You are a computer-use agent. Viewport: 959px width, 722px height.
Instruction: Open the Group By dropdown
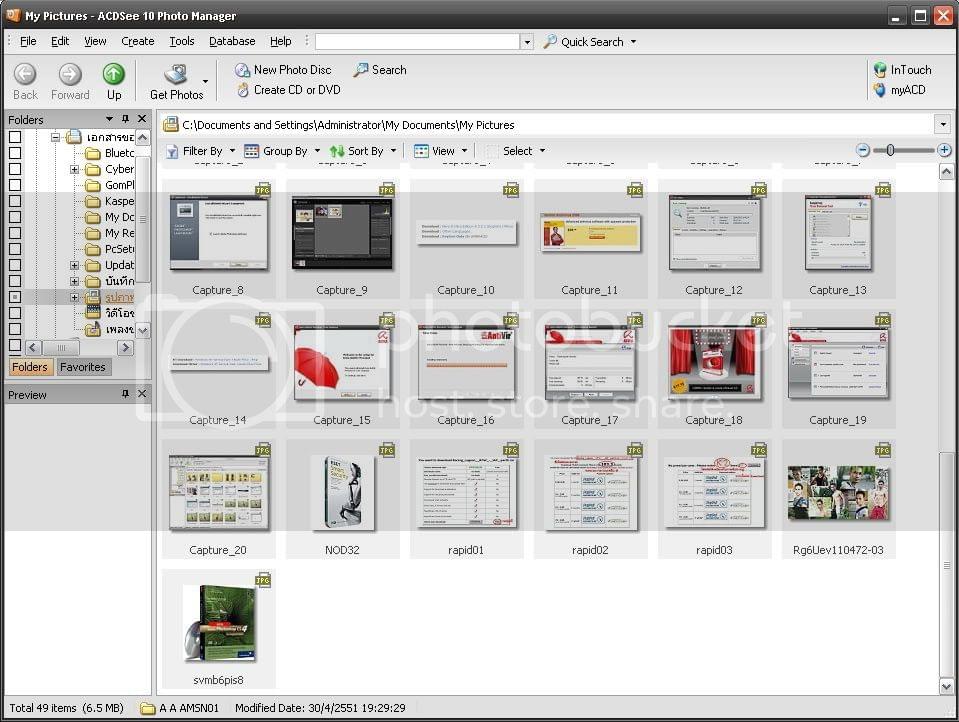pyautogui.click(x=317, y=151)
